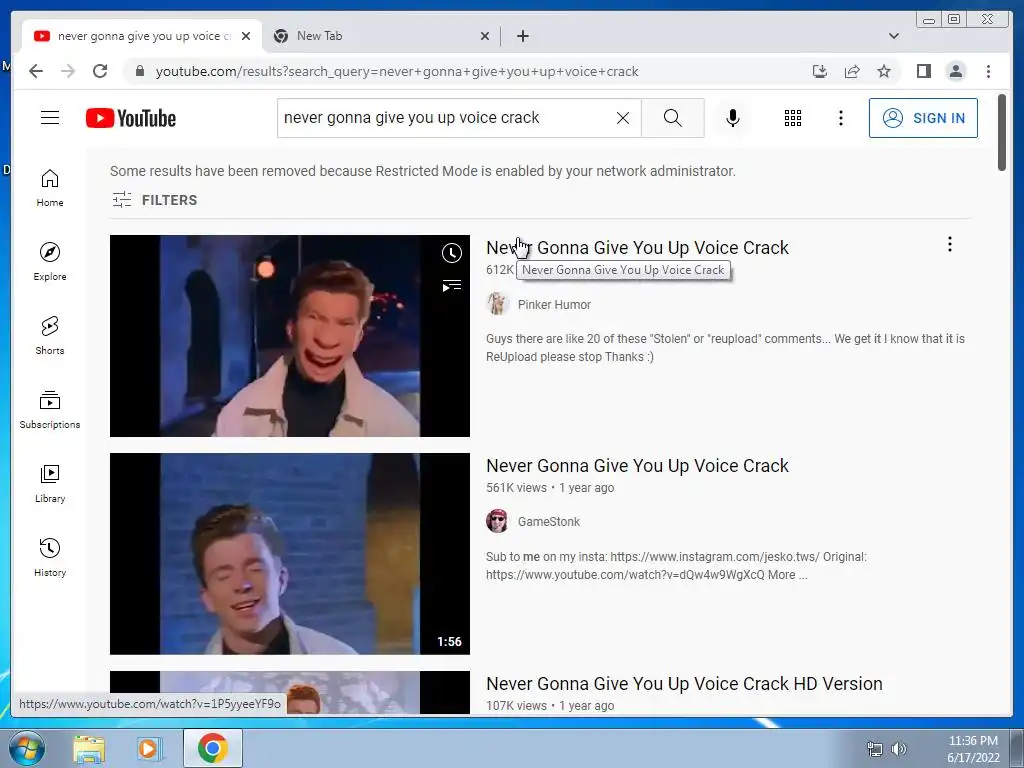
Task: Expand the search FILTERS options
Action: click(x=154, y=200)
